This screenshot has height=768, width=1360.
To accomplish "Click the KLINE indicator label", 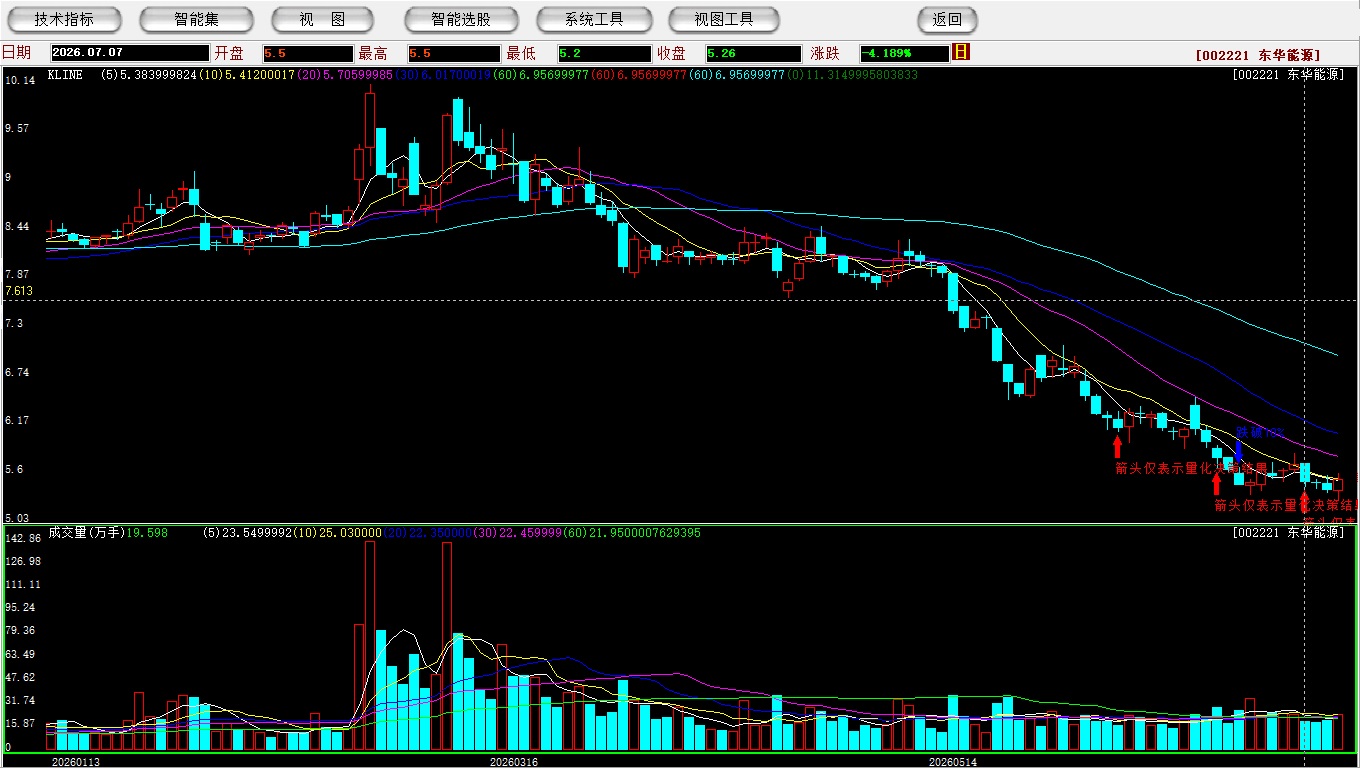I will 65,75.
